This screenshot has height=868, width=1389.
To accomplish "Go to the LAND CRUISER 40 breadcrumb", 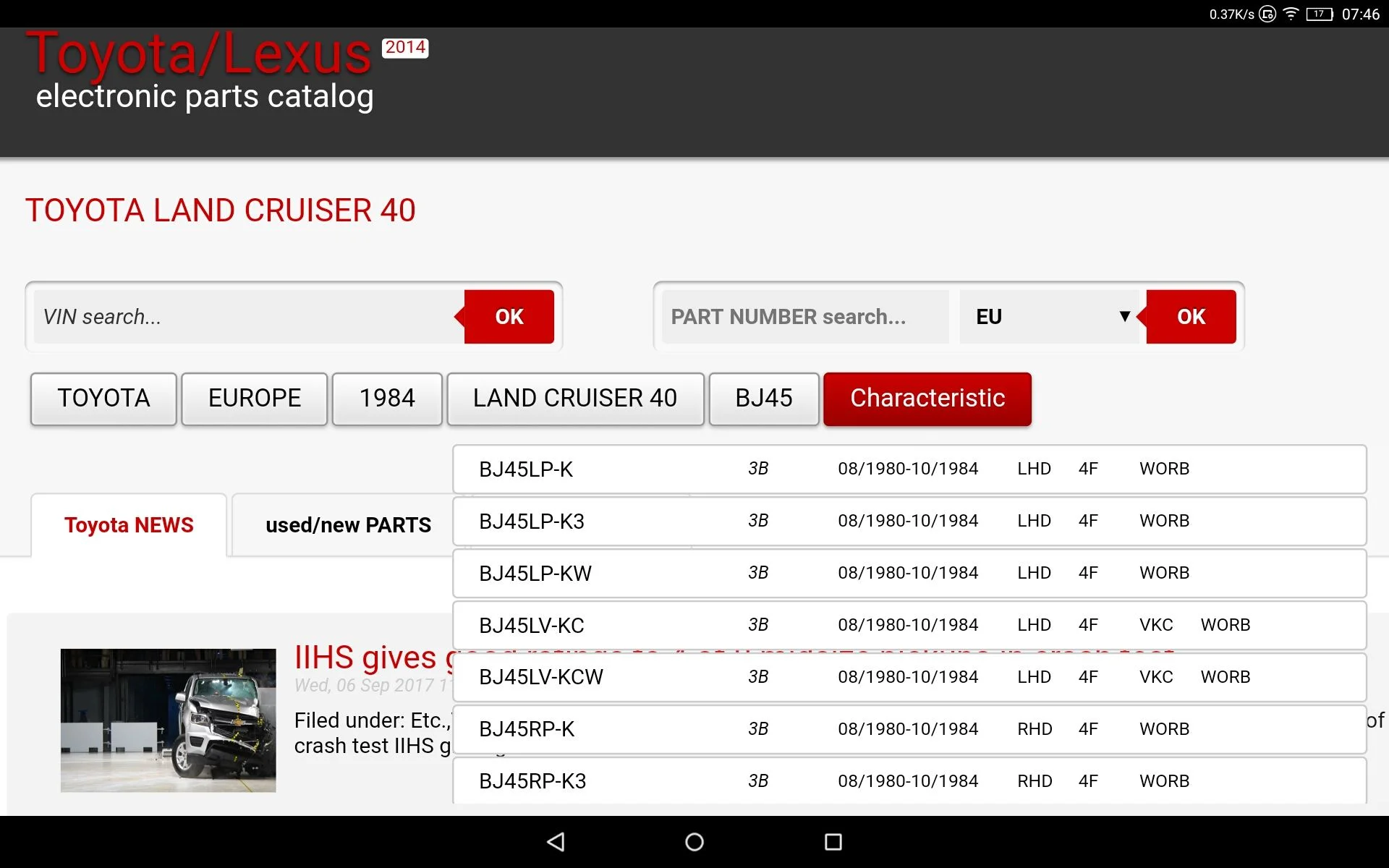I will point(575,399).
